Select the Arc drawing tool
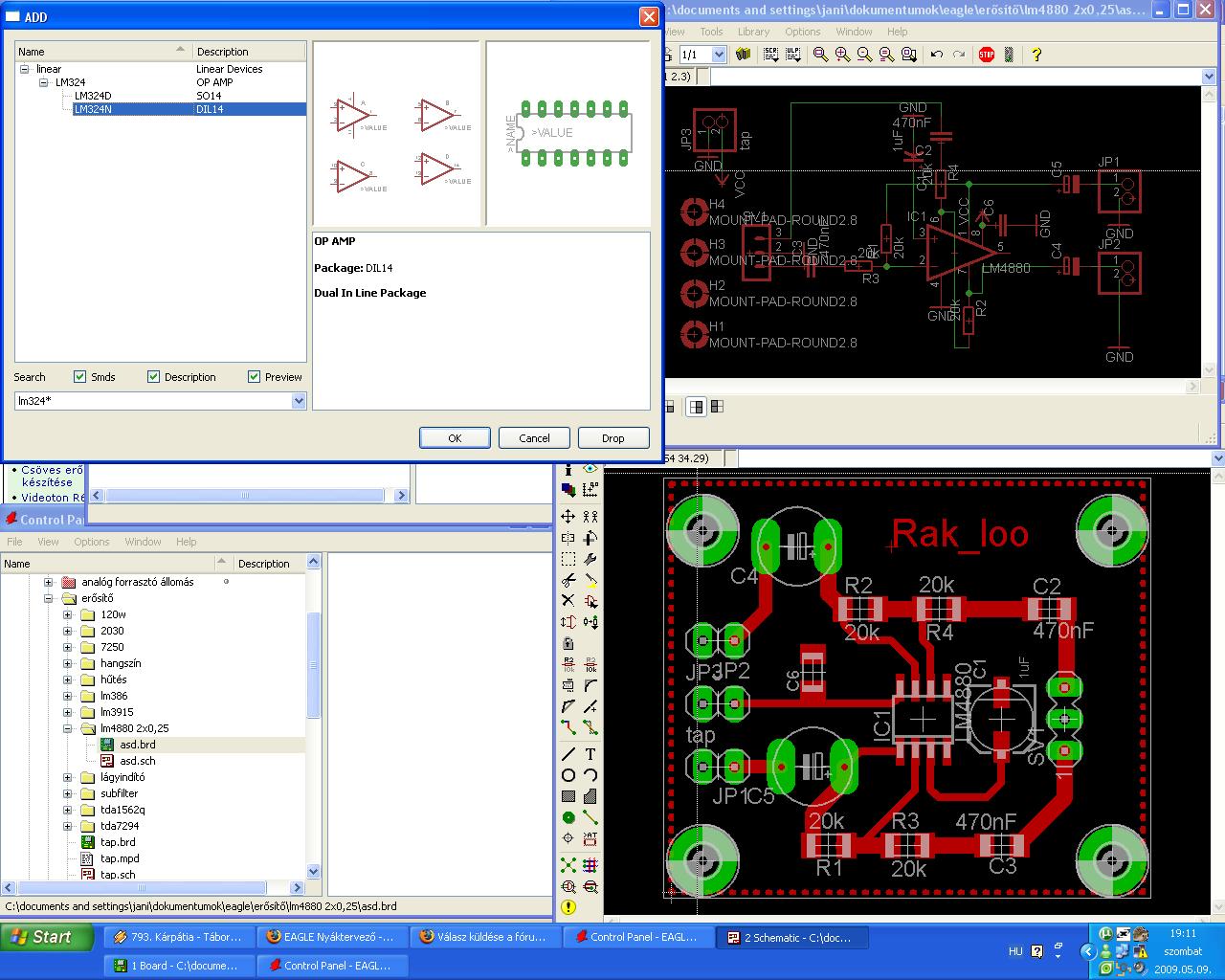The image size is (1225, 980). pos(590,775)
